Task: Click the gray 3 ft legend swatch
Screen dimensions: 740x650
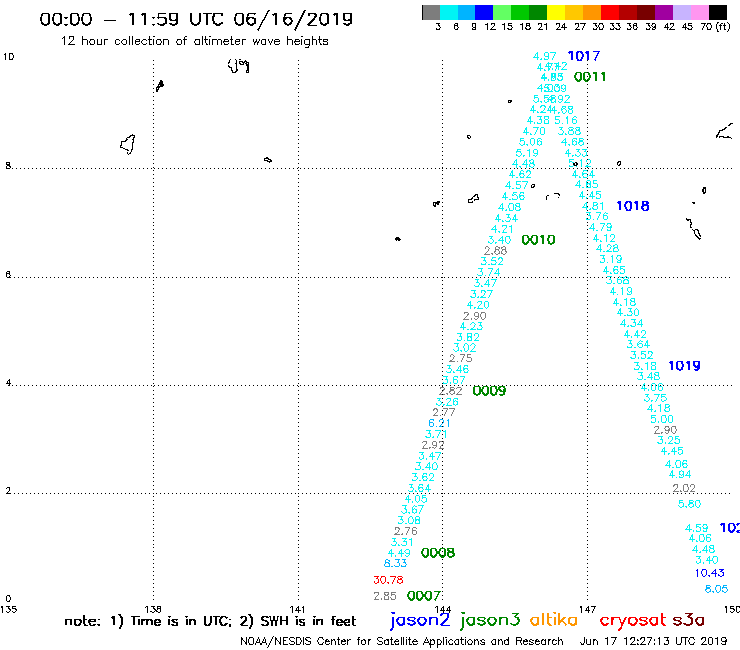Action: [431, 12]
